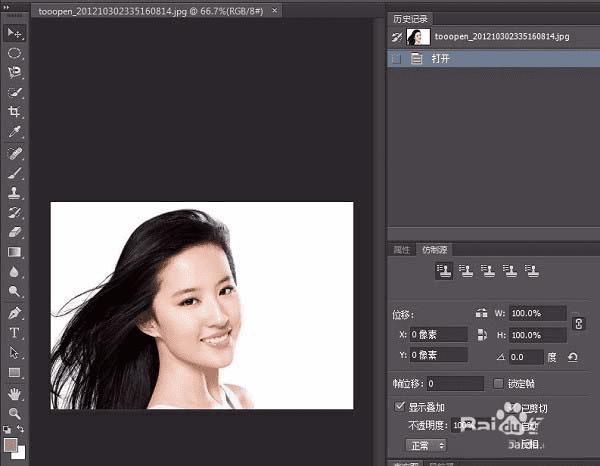Select the Elliptical Marquee tool
The height and width of the screenshot is (466, 600).
click(15, 53)
